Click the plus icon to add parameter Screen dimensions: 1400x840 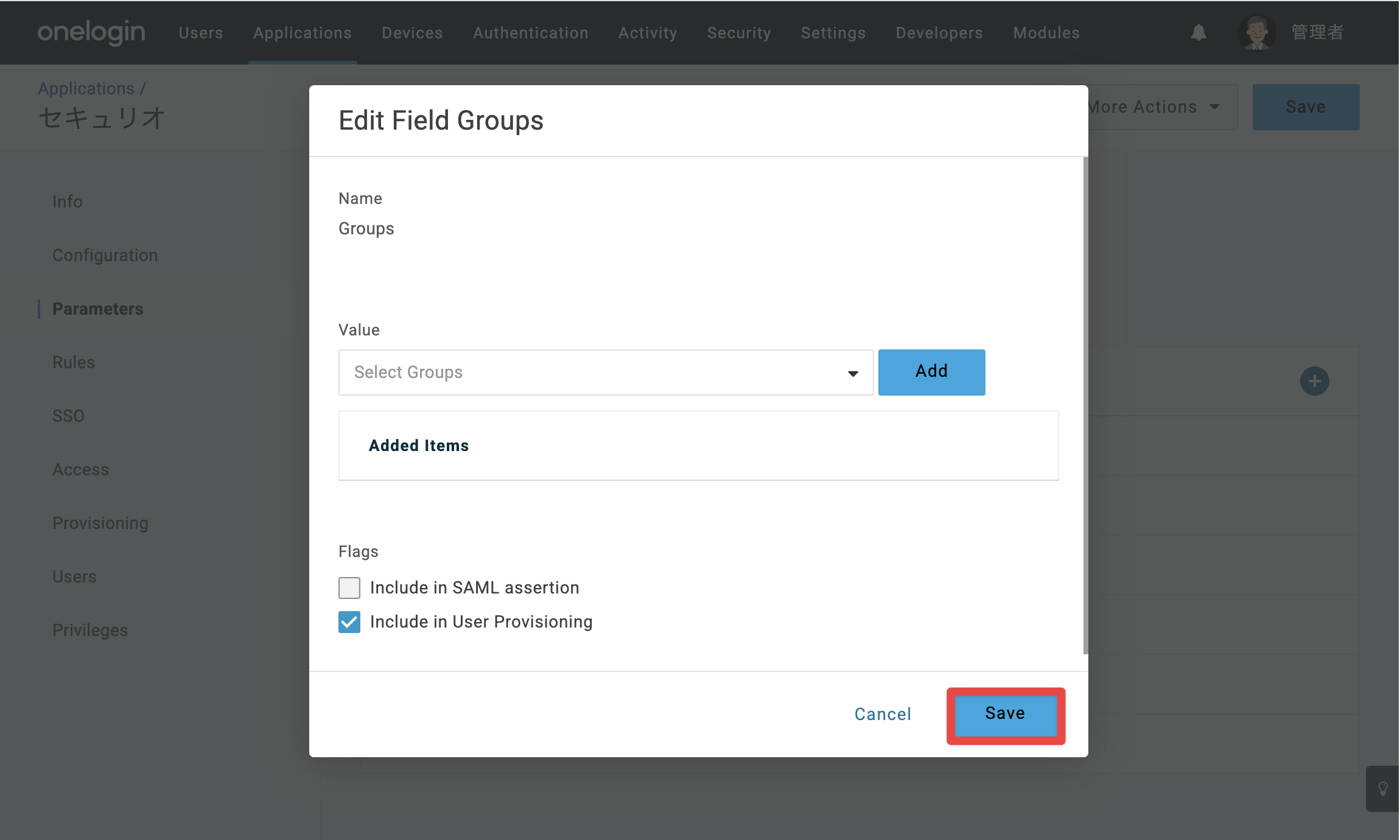(1314, 382)
